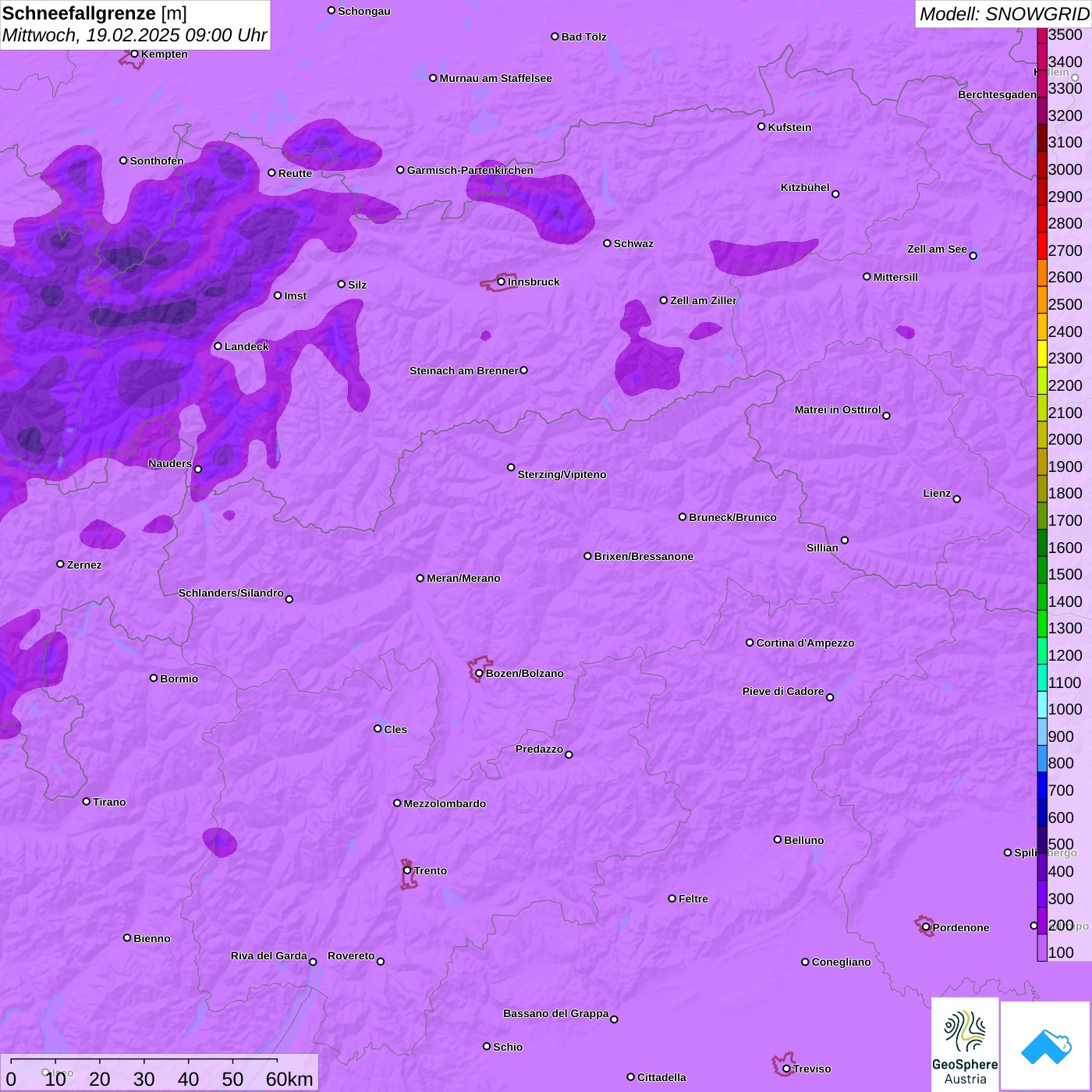The width and height of the screenshot is (1092, 1092).
Task: Click the Cles label
Action: point(395,729)
